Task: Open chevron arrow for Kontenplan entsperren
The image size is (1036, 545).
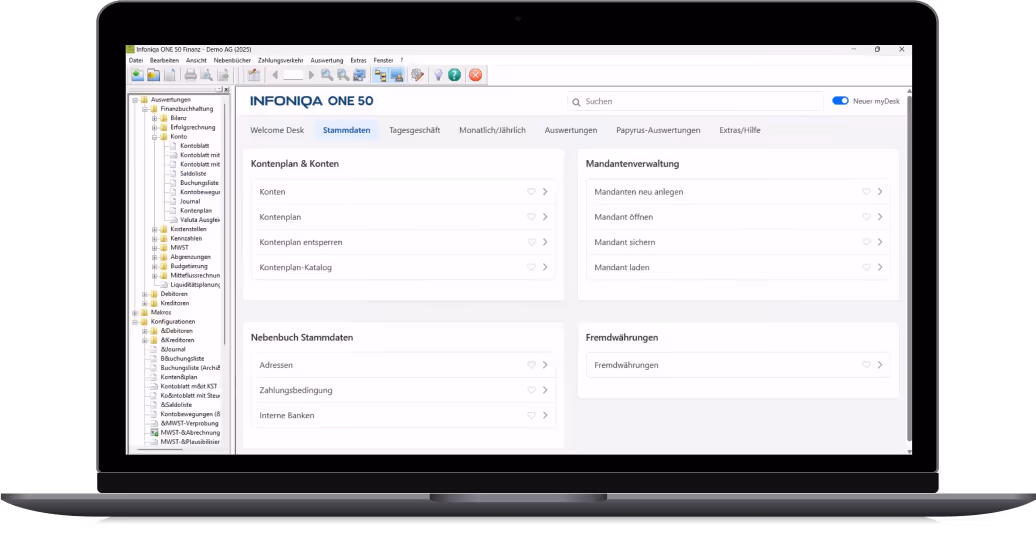Action: [x=545, y=242]
